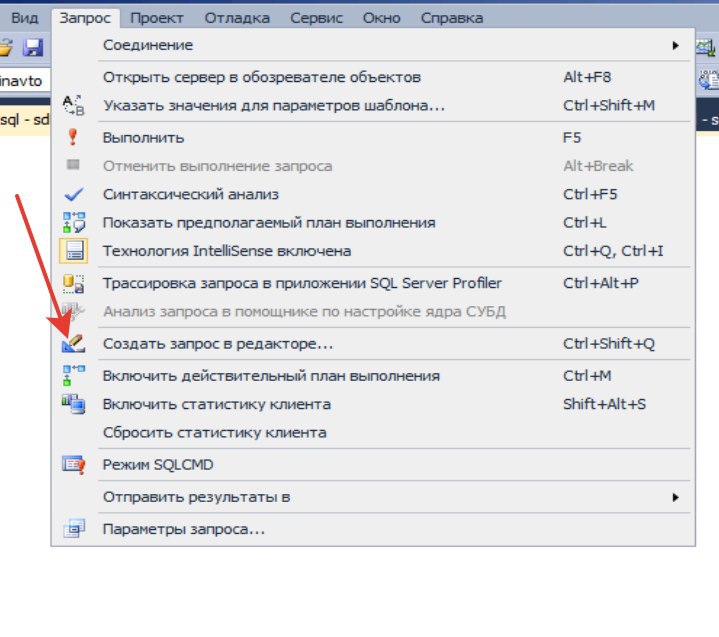Click Ctrl+F5 shortcut label
This screenshot has height=637, width=719.
pos(590,194)
